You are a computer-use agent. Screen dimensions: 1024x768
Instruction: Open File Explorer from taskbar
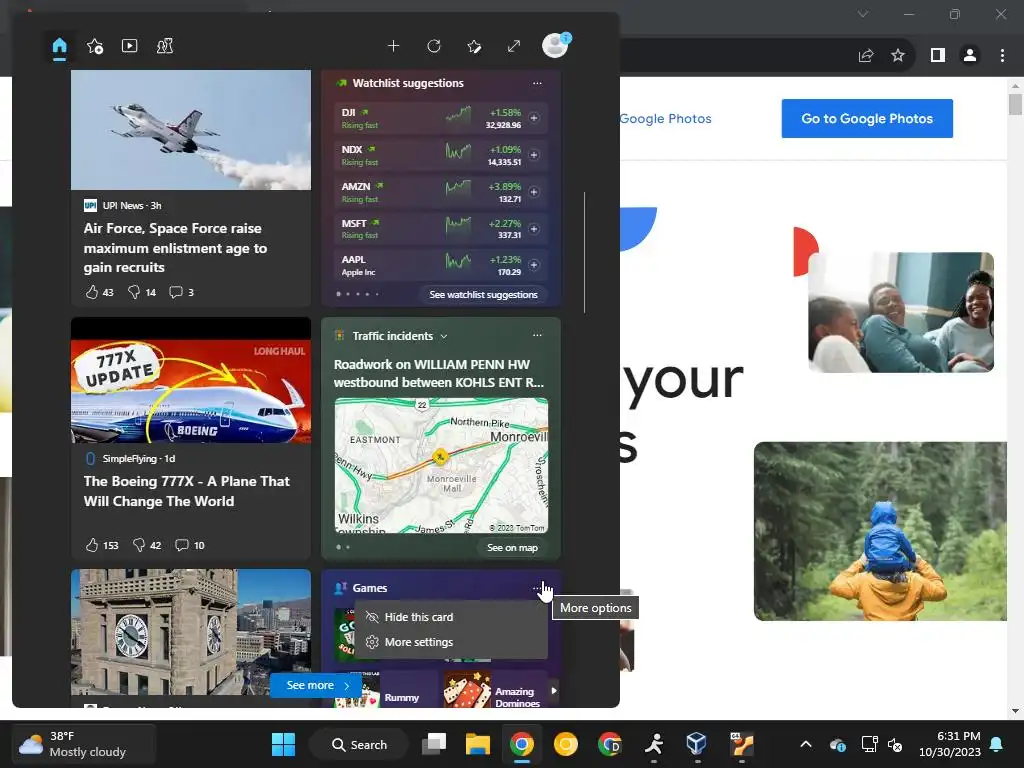pos(477,744)
